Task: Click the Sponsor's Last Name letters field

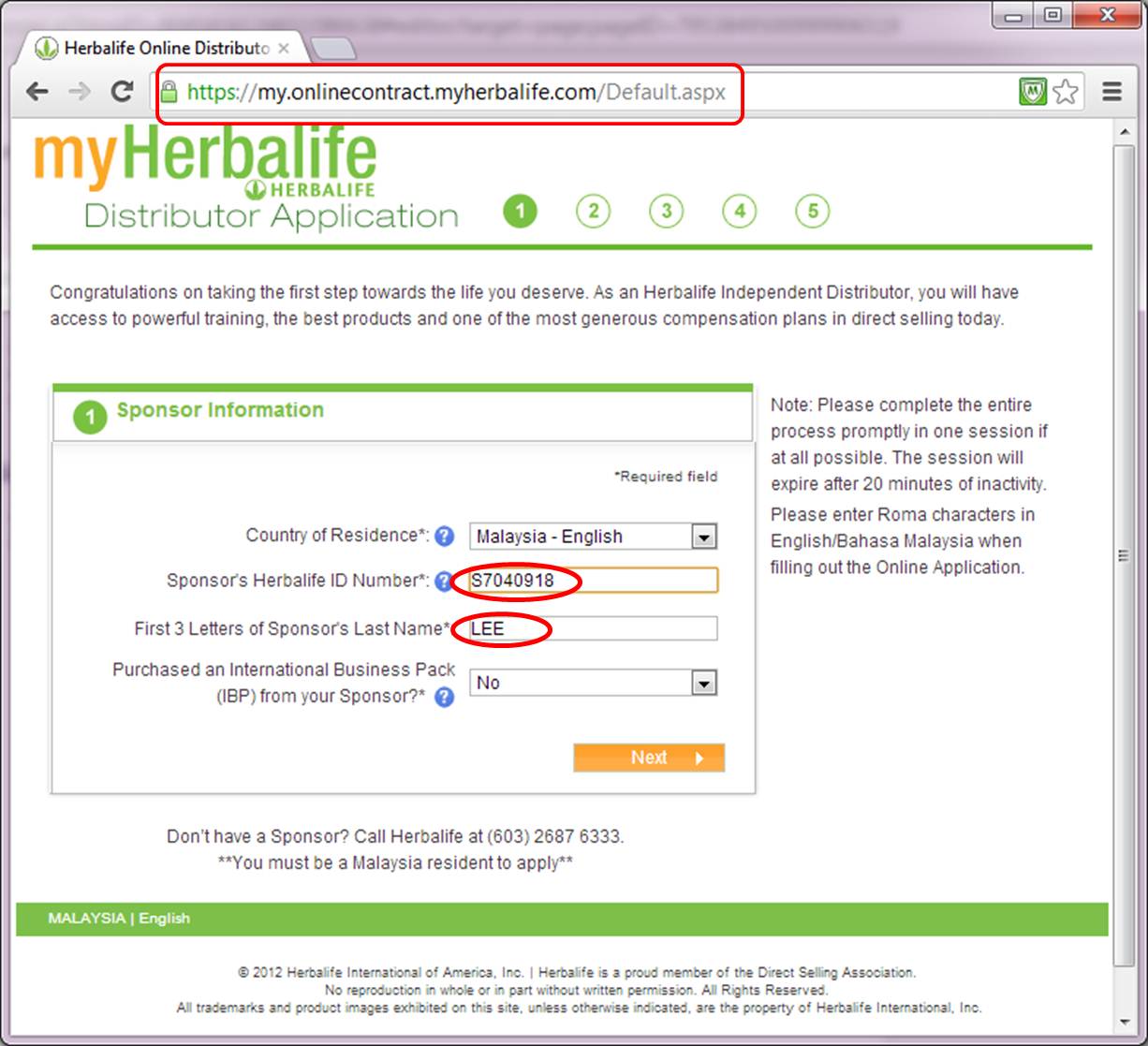Action: pyautogui.click(x=594, y=628)
